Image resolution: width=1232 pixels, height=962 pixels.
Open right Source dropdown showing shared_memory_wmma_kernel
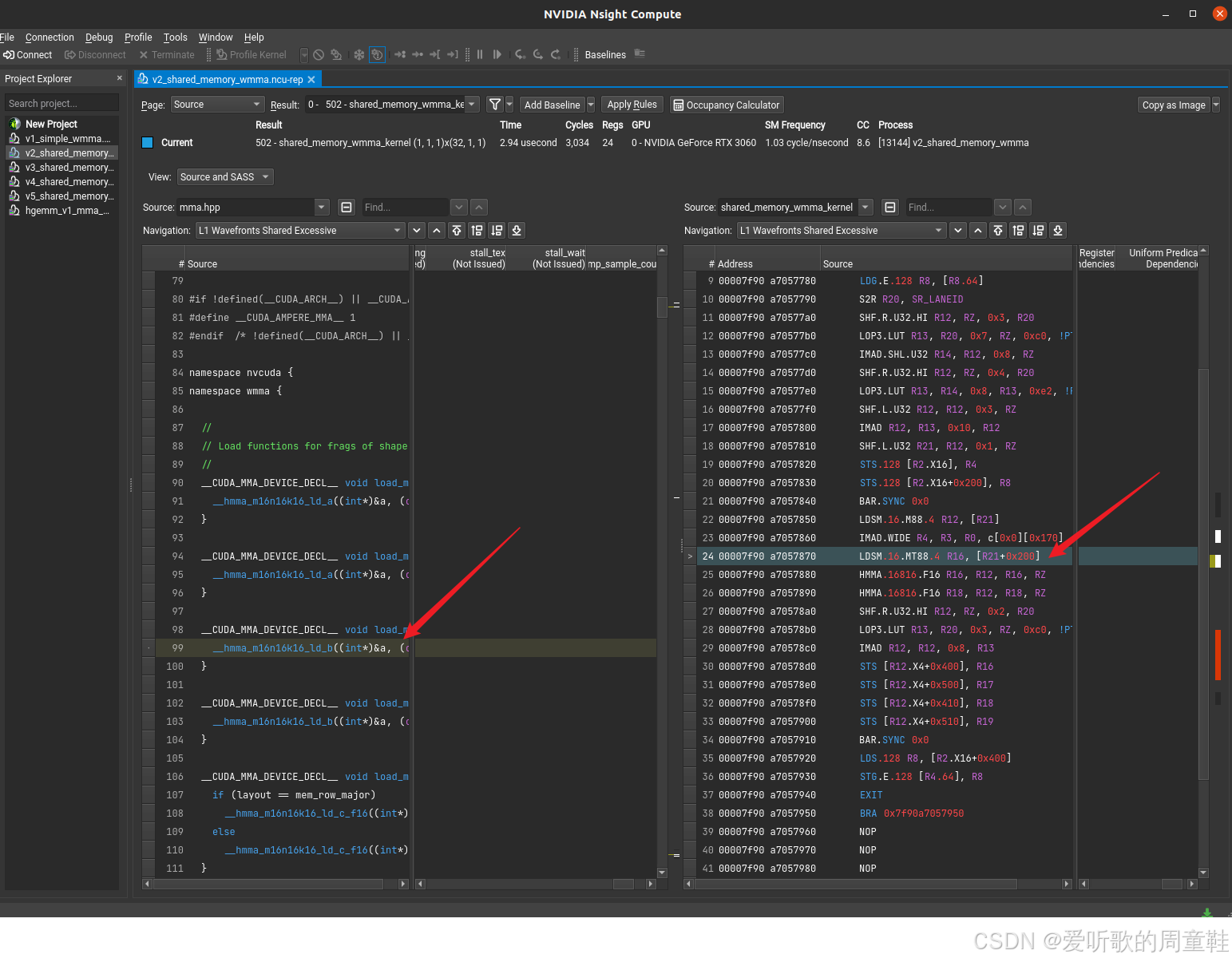point(795,208)
